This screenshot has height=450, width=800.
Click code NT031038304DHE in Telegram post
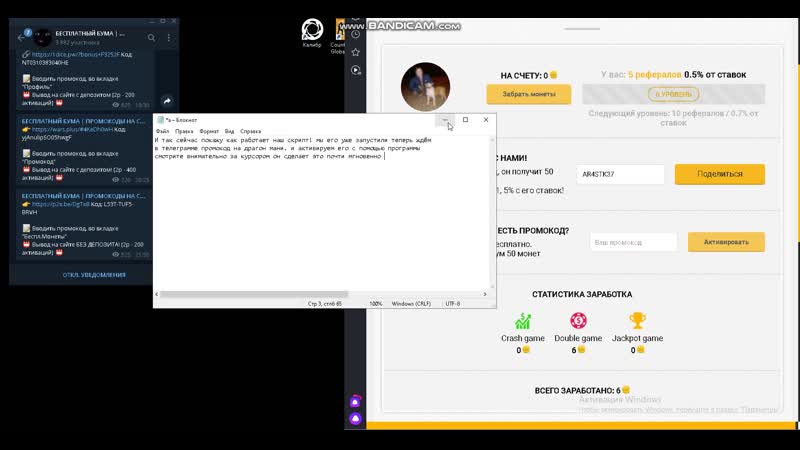pyautogui.click(x=45, y=63)
